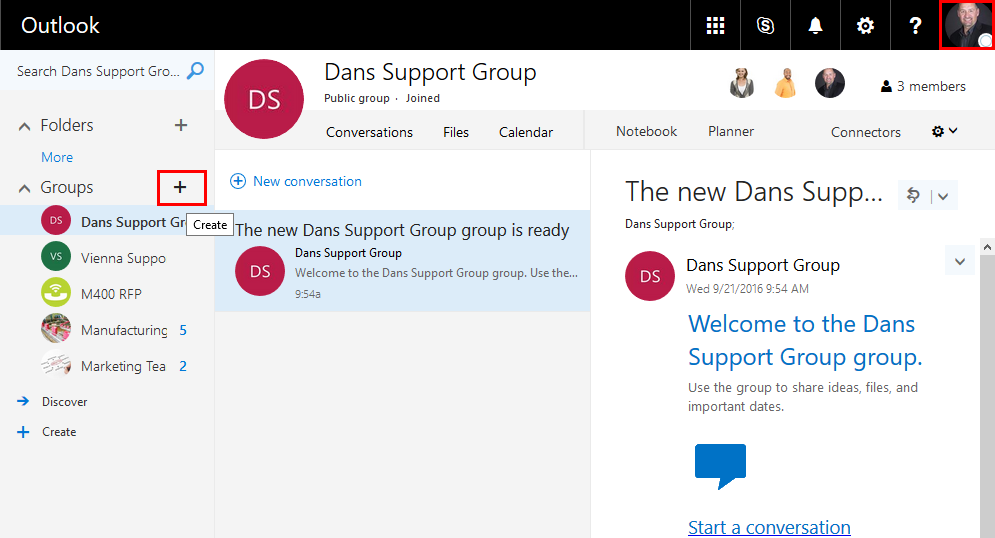Screen dimensions: 995x538
Task: Open the app launcher grid icon
Action: (x=715, y=26)
